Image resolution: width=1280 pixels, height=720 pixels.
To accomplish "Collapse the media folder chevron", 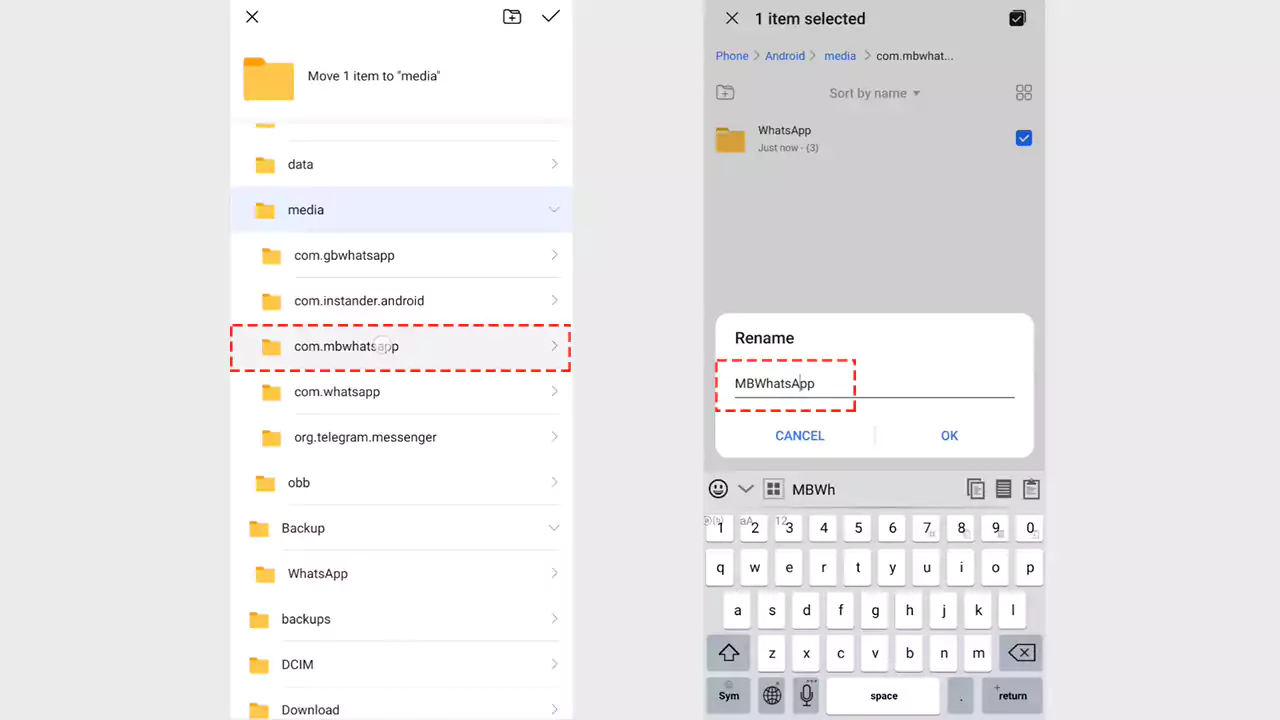I will (554, 210).
